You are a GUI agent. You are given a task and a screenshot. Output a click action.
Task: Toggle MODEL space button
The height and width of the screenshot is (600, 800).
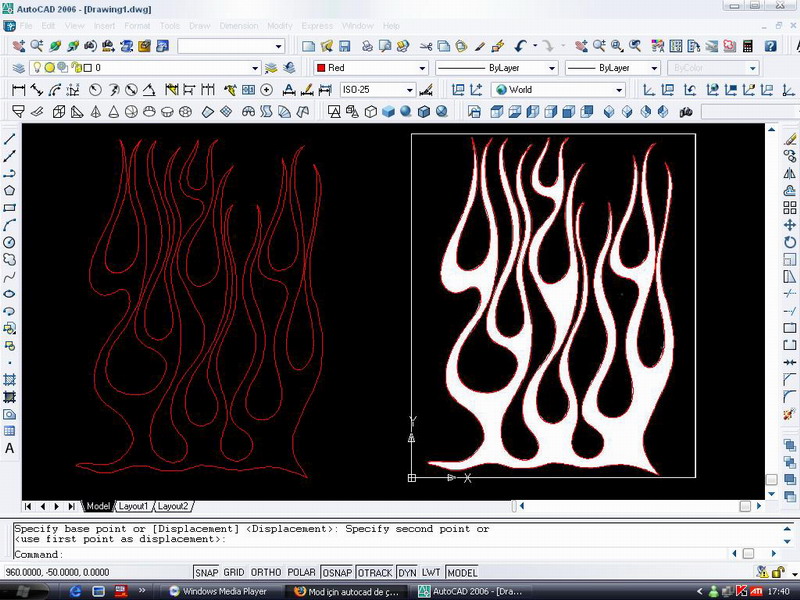(x=462, y=572)
